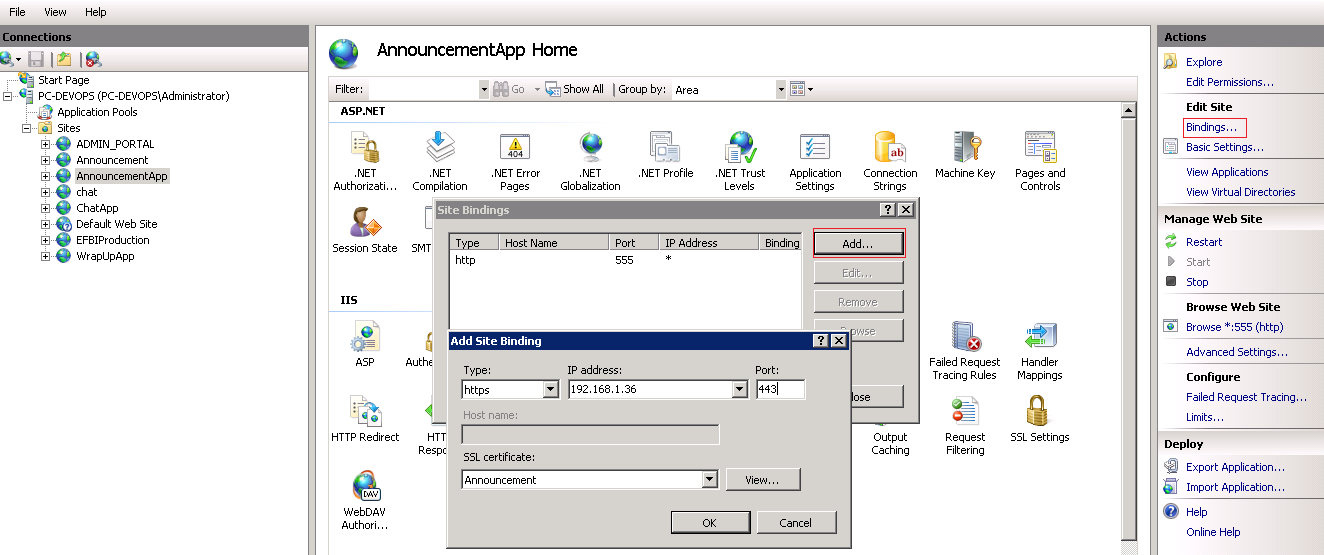Click the Bindings link in Actions pane
The width and height of the screenshot is (1324, 555).
tap(1211, 127)
